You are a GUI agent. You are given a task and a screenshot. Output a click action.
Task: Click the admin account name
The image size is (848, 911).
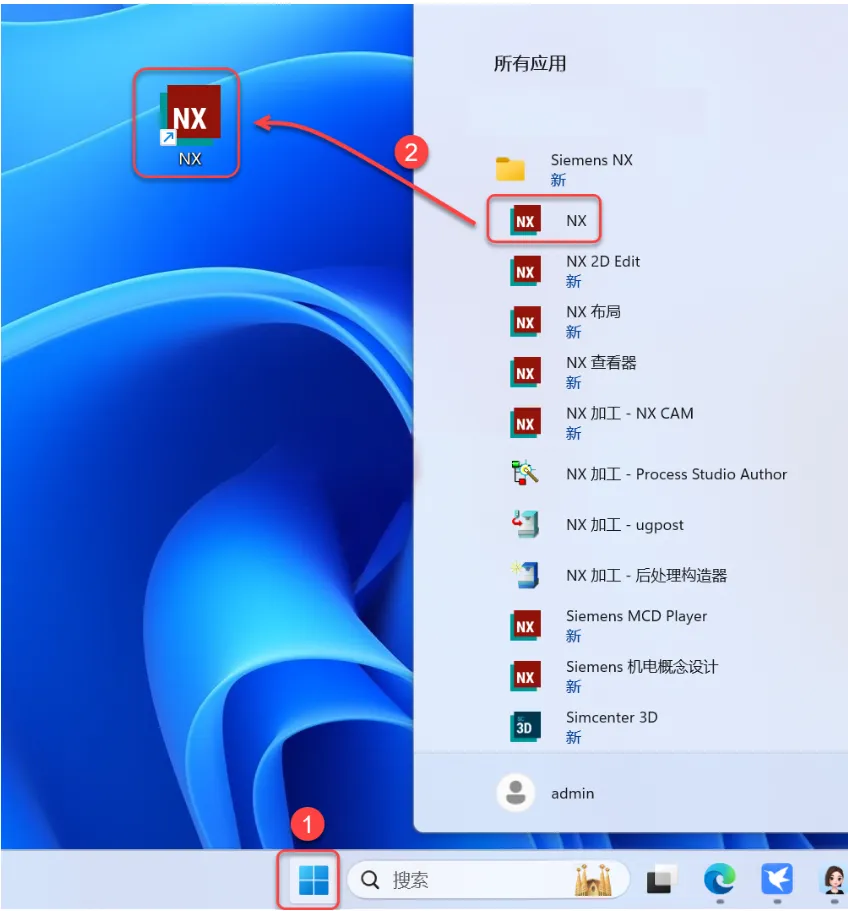tap(573, 794)
